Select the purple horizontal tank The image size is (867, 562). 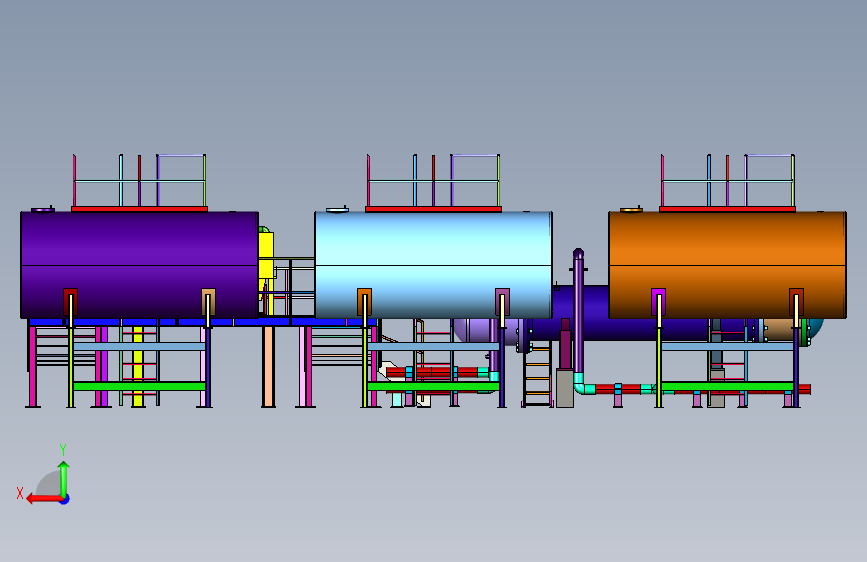click(x=139, y=265)
